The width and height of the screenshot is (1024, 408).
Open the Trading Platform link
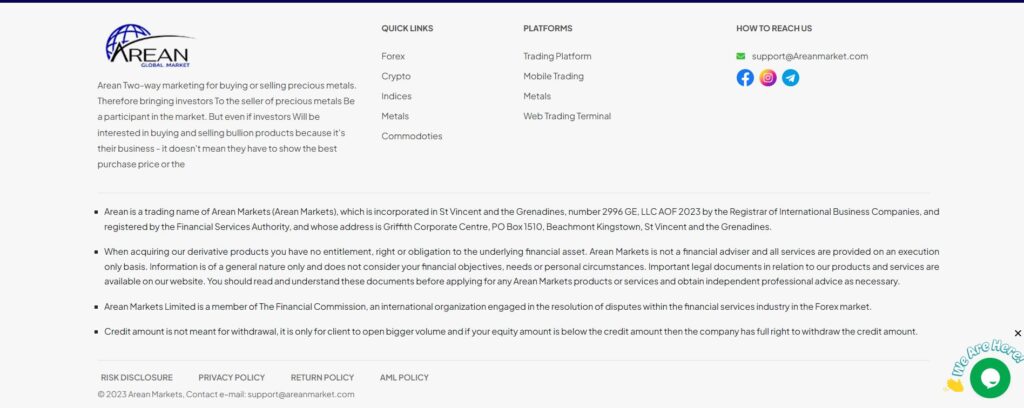point(557,57)
